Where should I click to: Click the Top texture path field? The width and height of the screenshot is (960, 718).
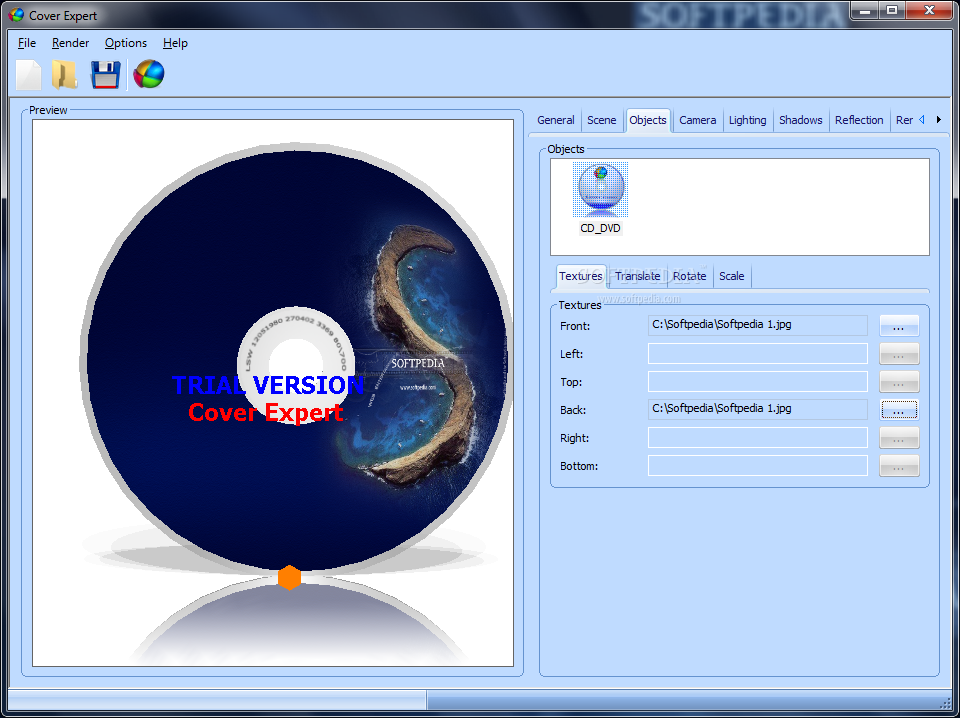point(758,381)
